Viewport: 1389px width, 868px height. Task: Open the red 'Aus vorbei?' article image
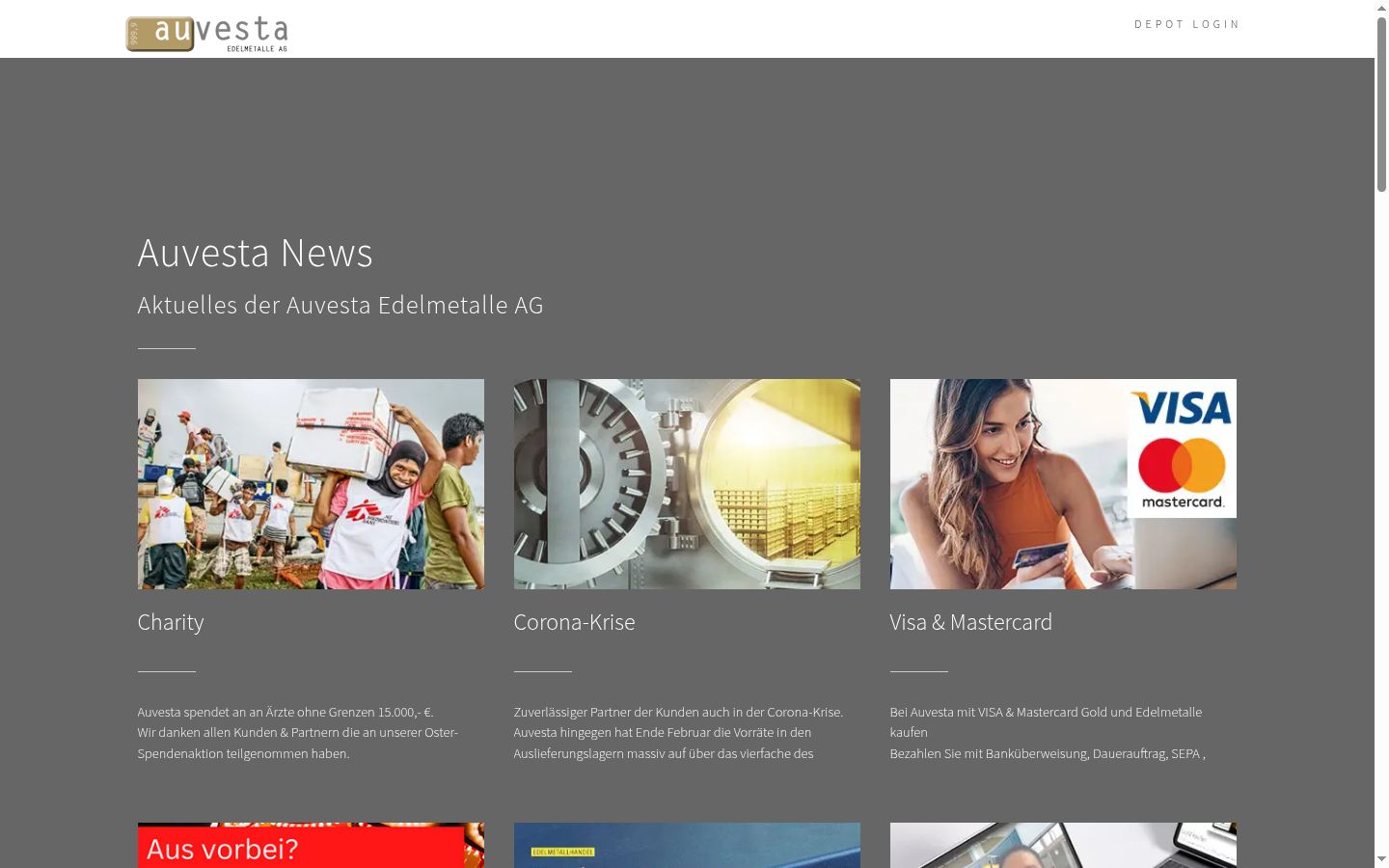pos(311,845)
